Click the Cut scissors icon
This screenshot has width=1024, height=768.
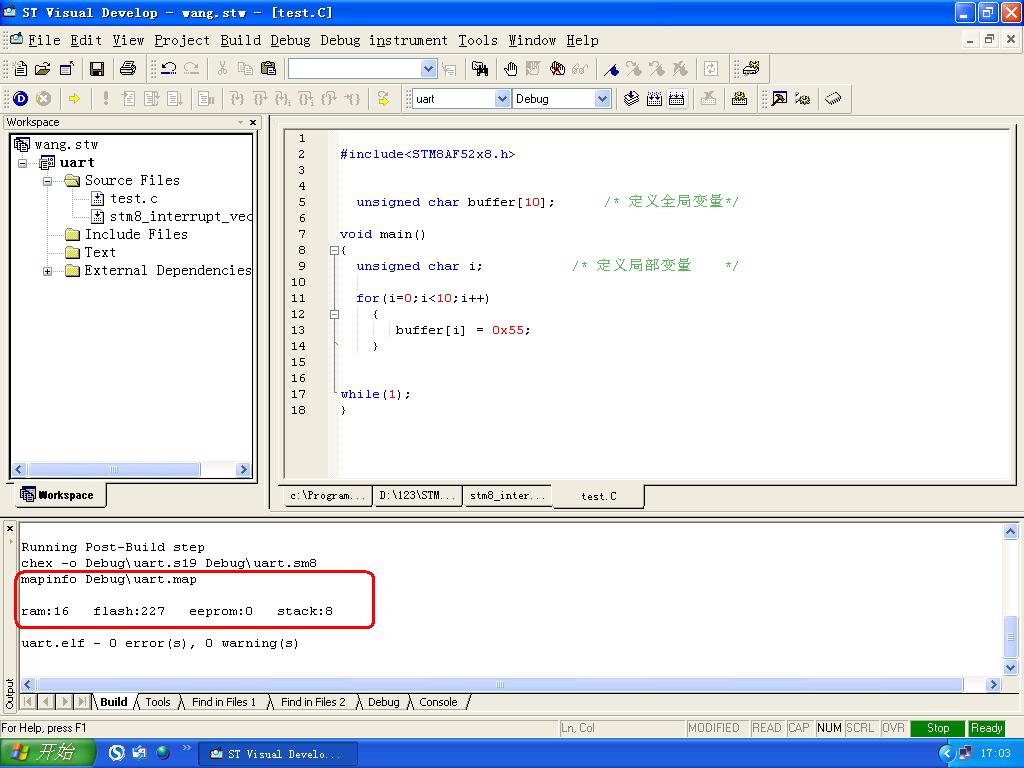click(x=222, y=68)
